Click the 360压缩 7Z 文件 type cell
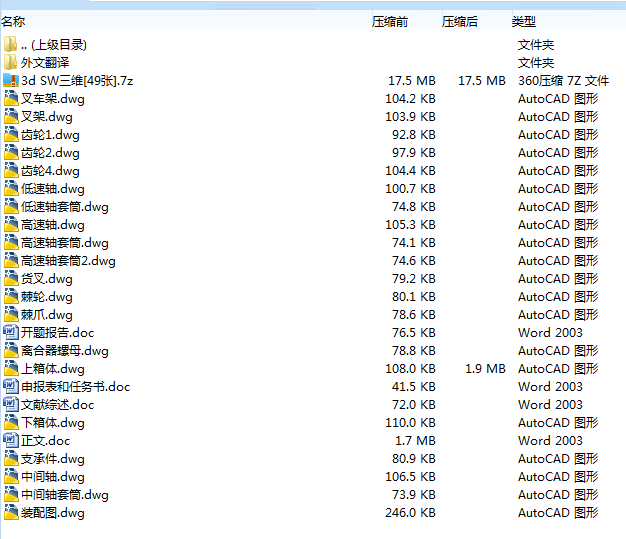 point(563,81)
